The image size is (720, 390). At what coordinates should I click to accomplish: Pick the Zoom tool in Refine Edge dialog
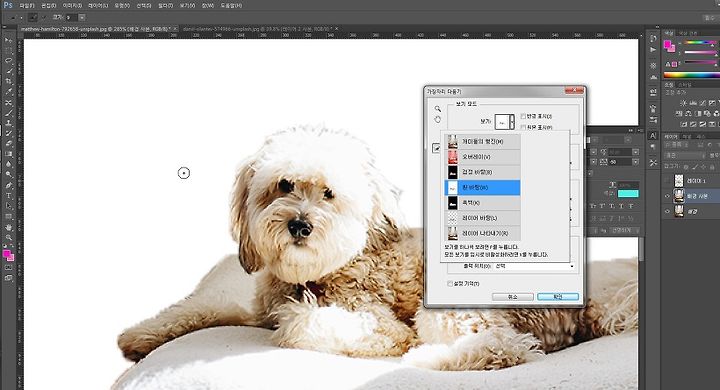(438, 109)
